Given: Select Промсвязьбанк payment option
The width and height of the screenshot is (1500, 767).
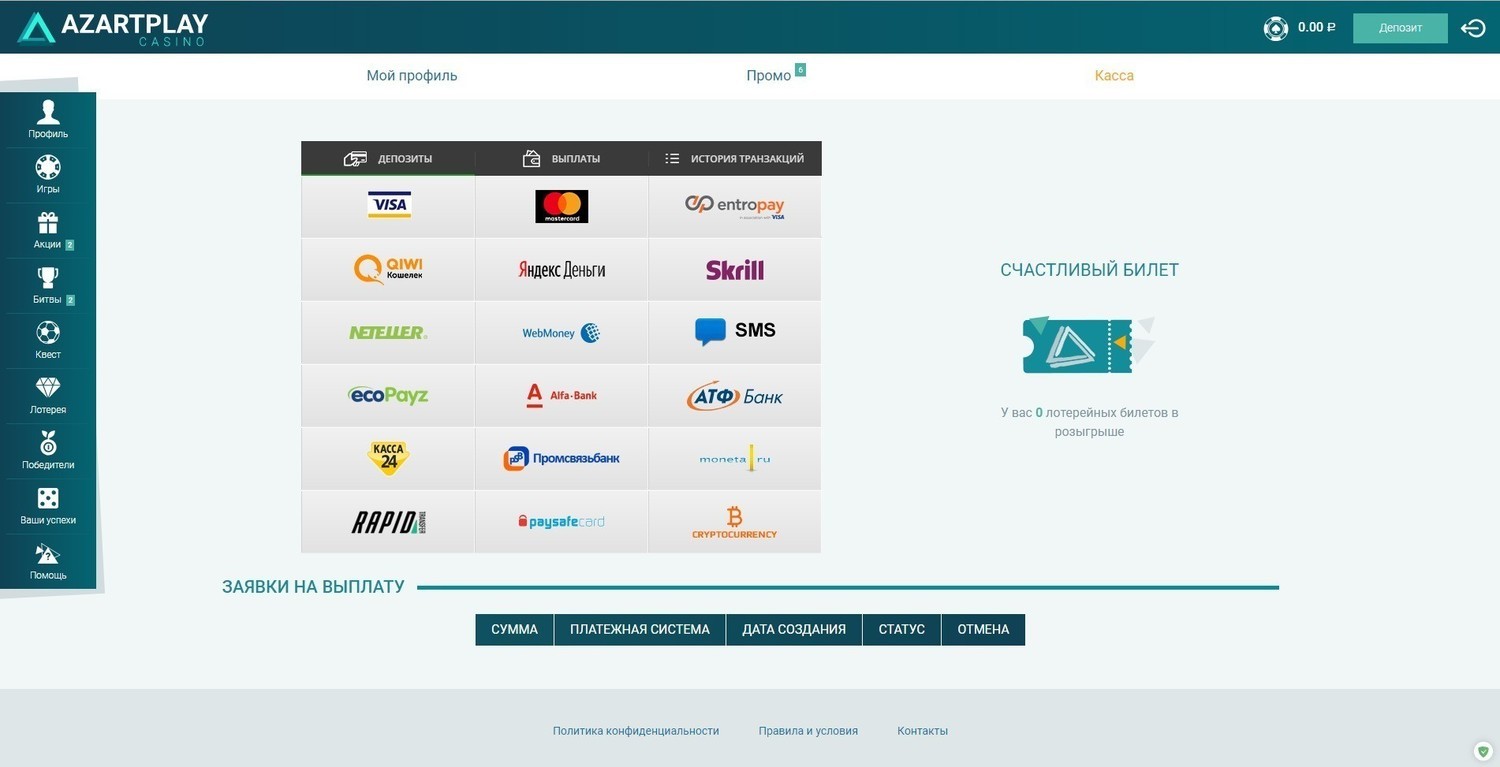Looking at the screenshot, I should click(x=561, y=458).
